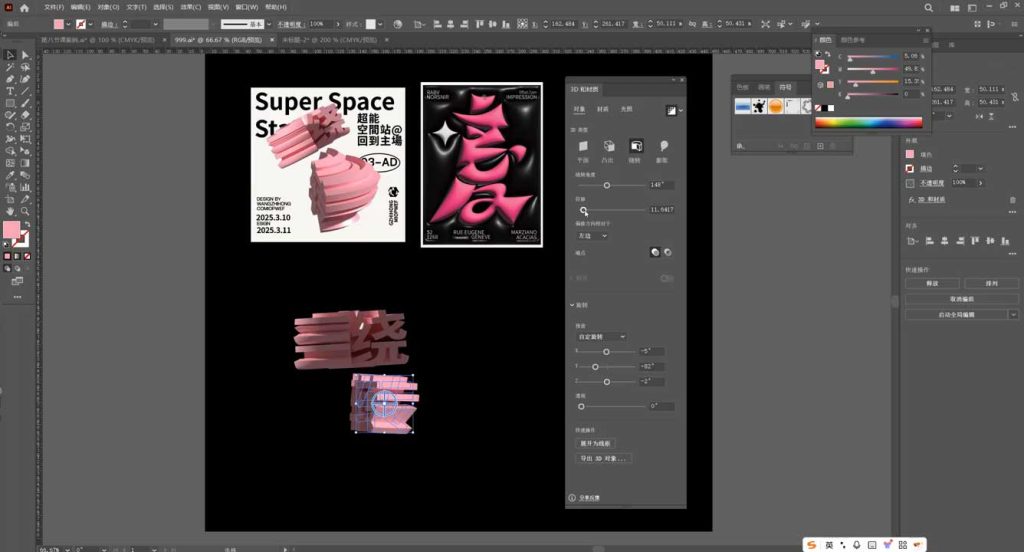Select the Rectangle tool
This screenshot has width=1024, height=552.
click(10, 103)
